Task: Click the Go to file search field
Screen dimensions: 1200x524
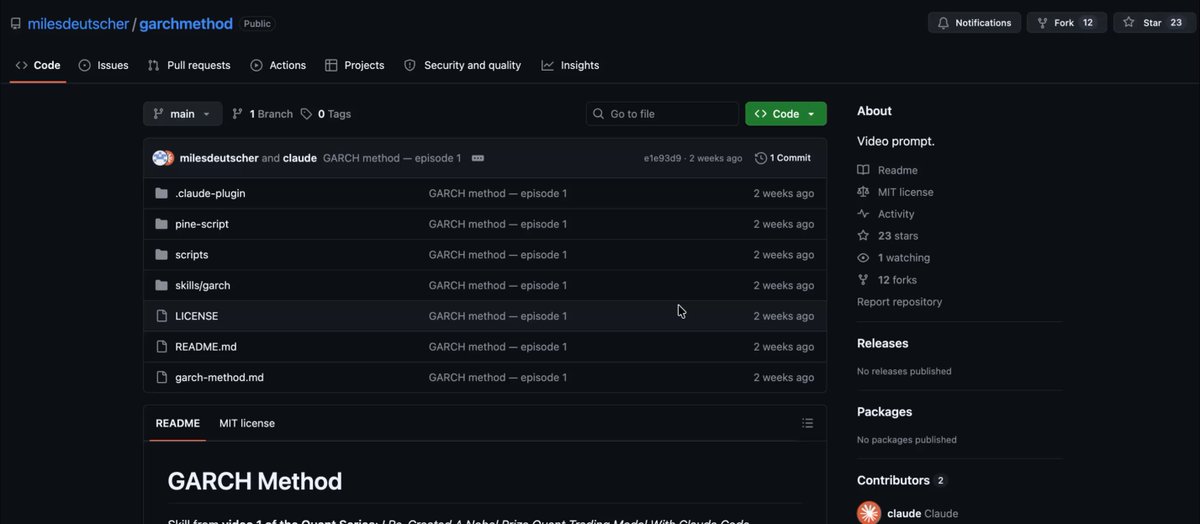Action: (x=661, y=114)
